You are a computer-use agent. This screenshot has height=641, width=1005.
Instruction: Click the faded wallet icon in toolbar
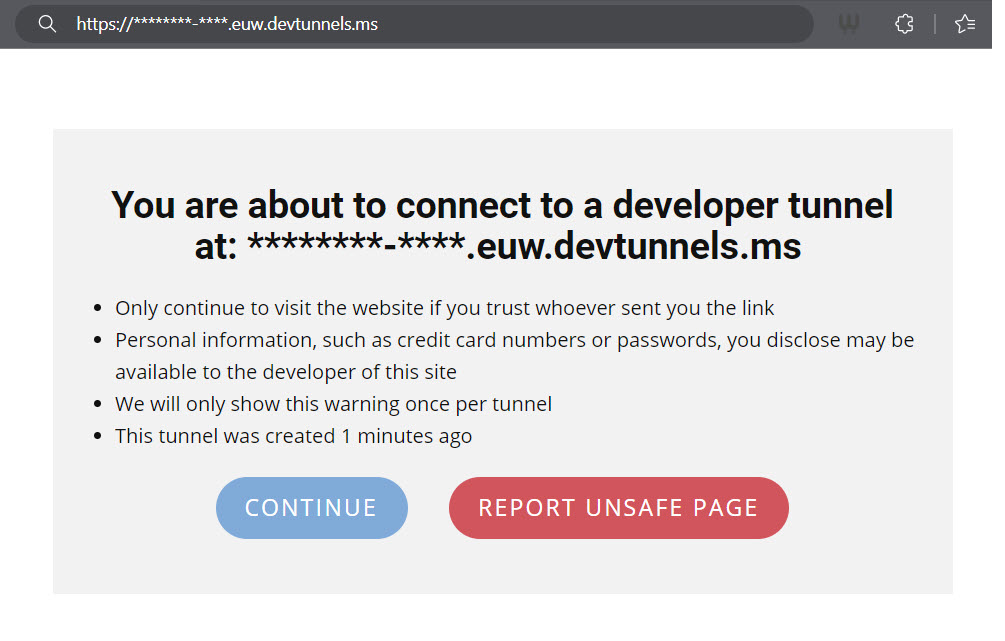(x=849, y=24)
